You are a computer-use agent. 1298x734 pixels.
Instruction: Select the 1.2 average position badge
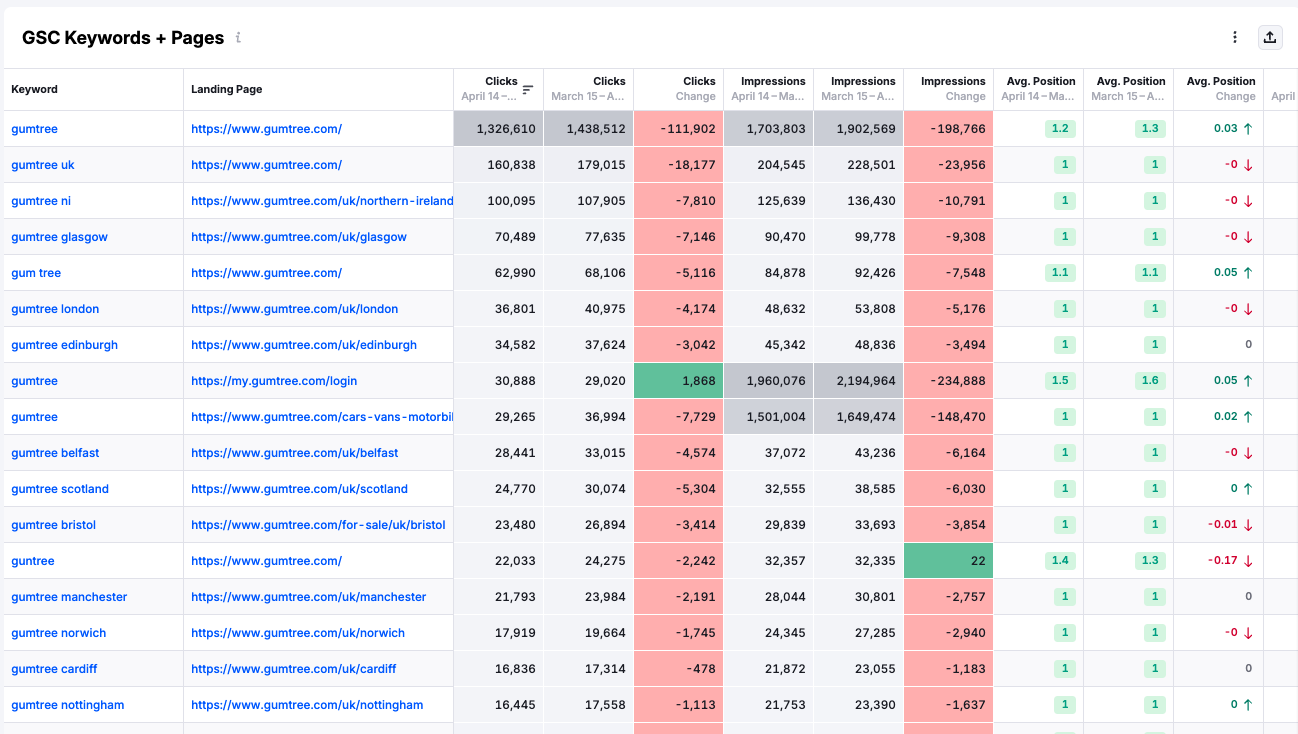pyautogui.click(x=1060, y=129)
